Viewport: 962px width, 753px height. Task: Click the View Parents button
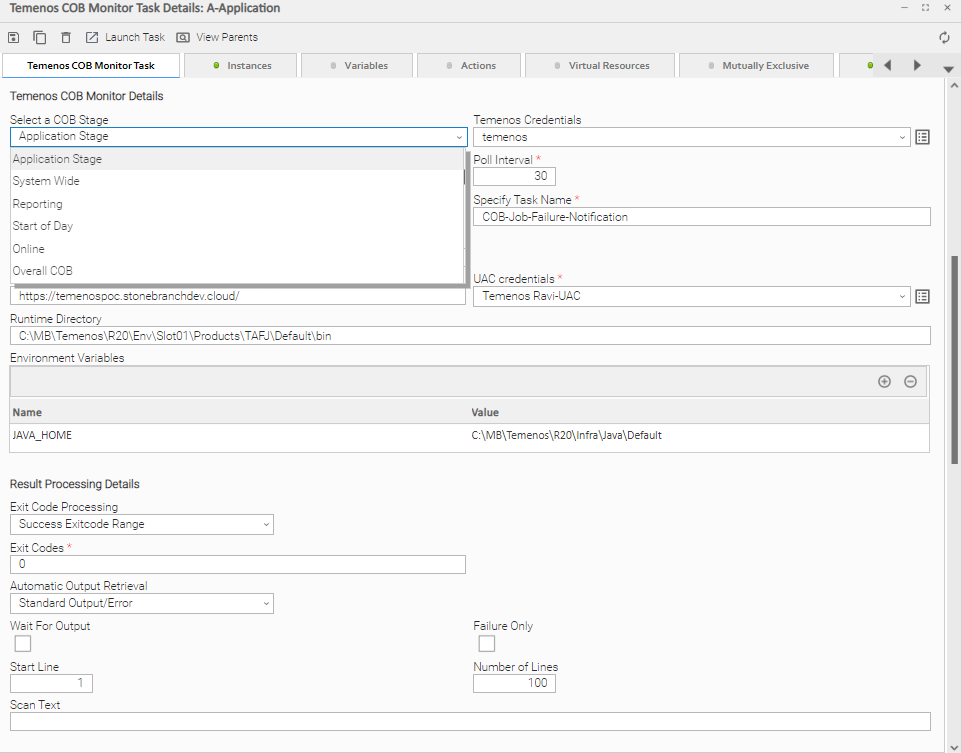click(217, 37)
